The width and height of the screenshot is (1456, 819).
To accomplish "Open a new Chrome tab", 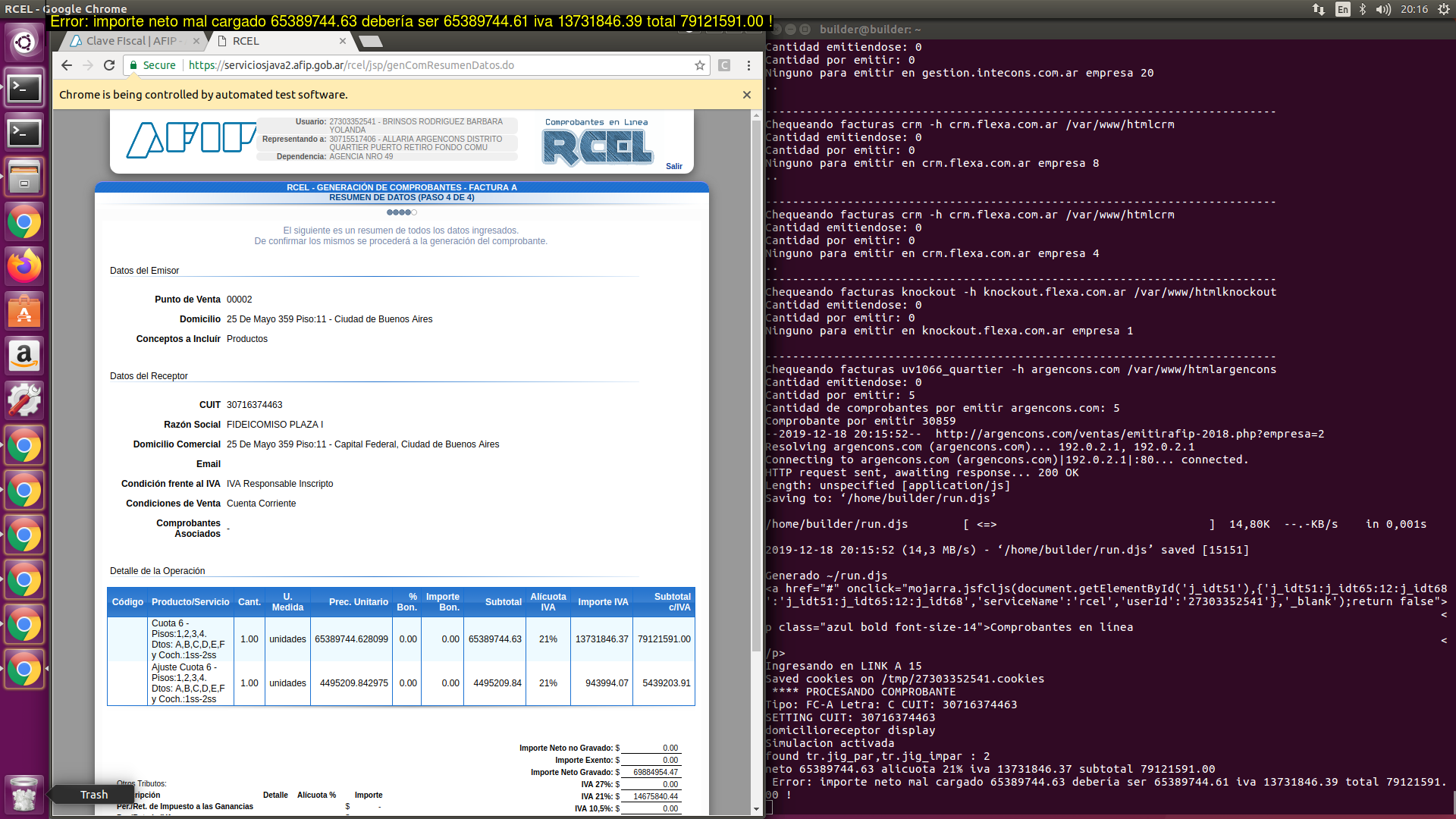I will [370, 41].
